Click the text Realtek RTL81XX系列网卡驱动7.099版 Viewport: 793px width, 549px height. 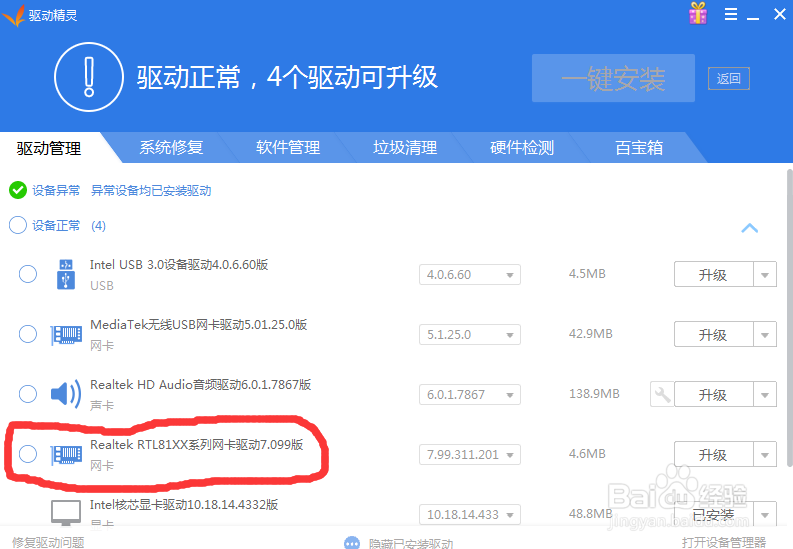197,445
